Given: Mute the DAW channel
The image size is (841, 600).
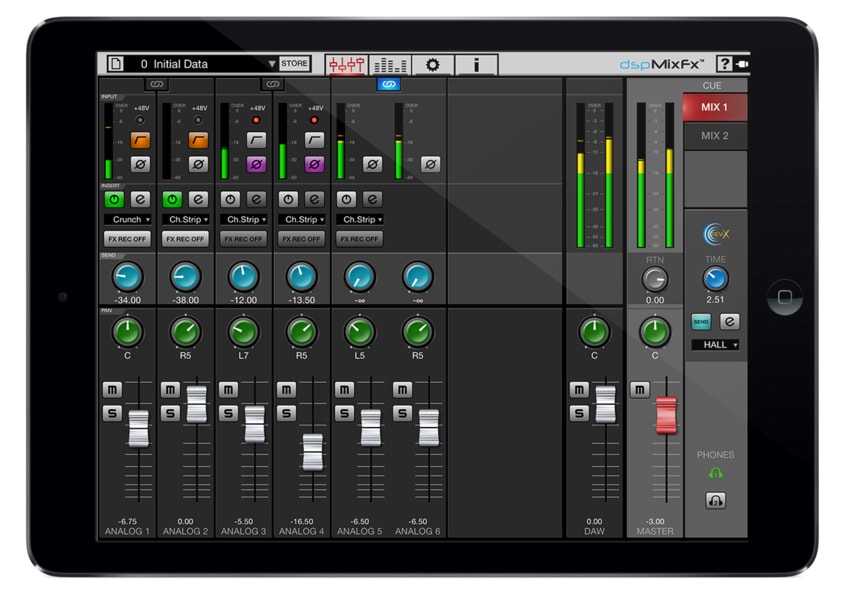Looking at the screenshot, I should (x=579, y=390).
